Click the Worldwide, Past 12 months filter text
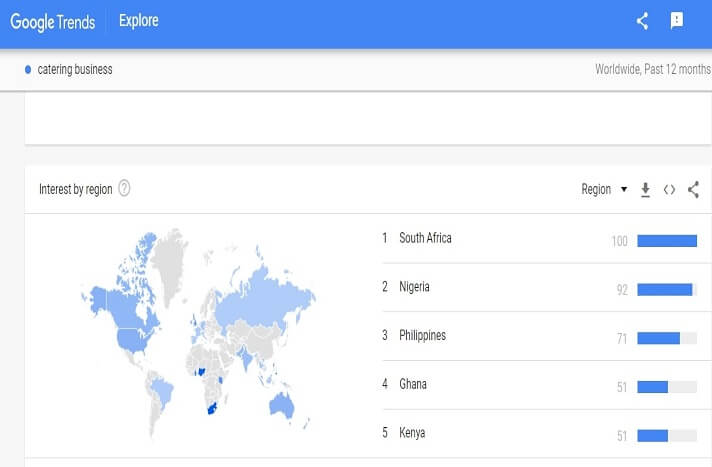This screenshot has height=467, width=712. pos(652,70)
